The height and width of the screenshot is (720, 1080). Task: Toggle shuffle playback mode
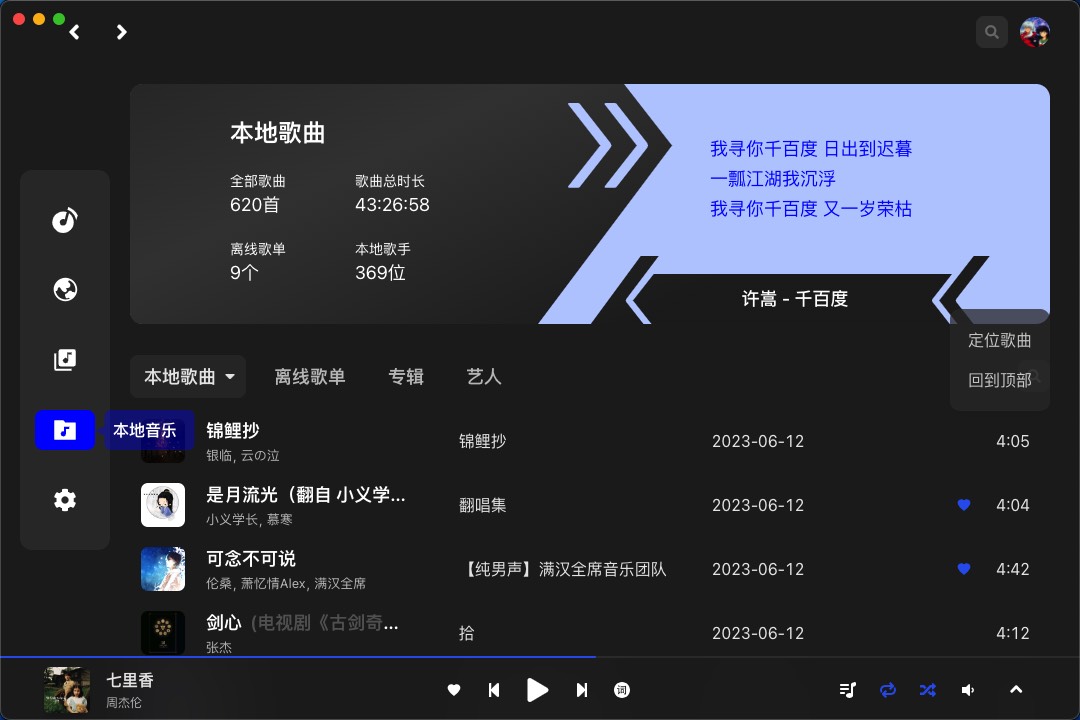pyautogui.click(x=927, y=690)
